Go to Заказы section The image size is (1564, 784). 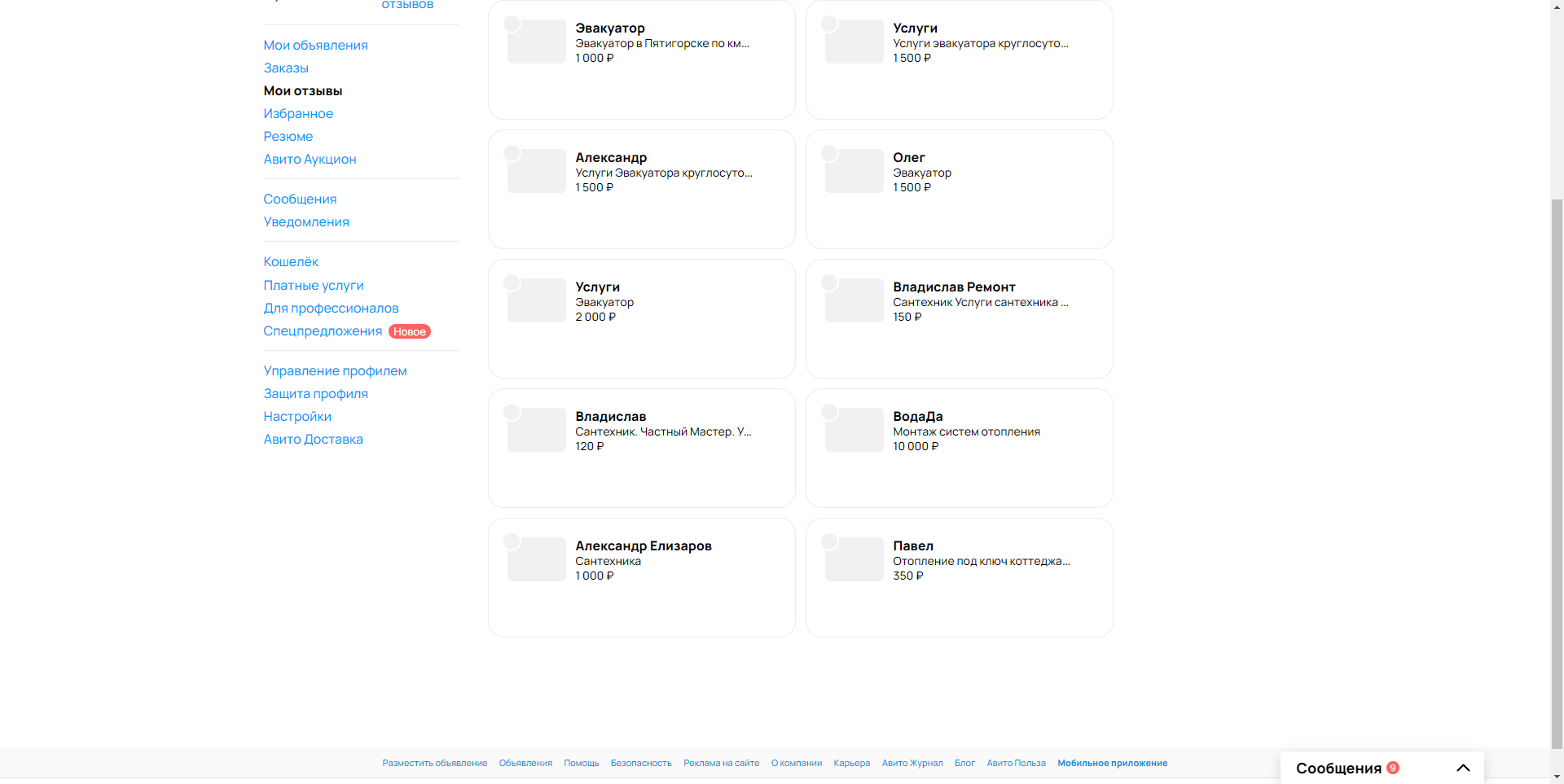tap(286, 68)
